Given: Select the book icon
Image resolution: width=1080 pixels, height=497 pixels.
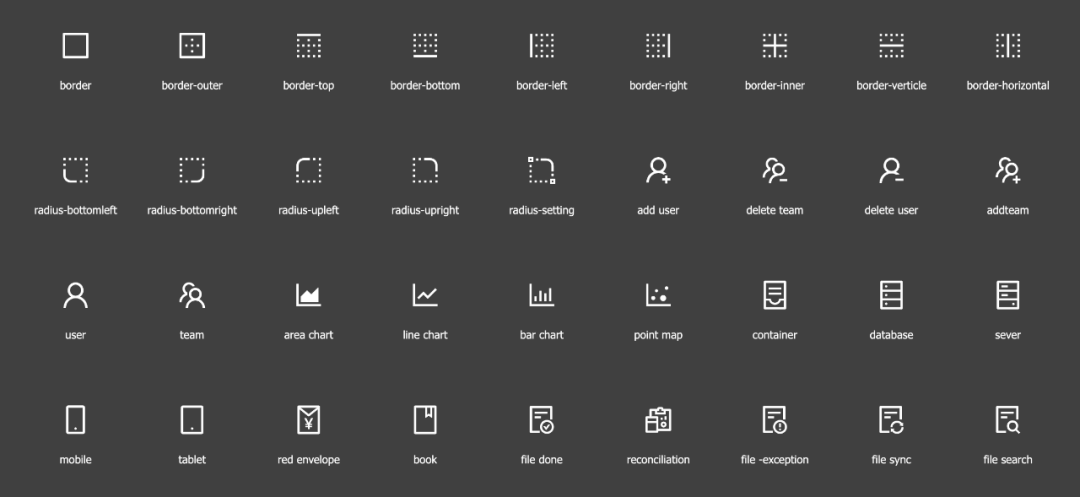Looking at the screenshot, I should click(x=425, y=419).
